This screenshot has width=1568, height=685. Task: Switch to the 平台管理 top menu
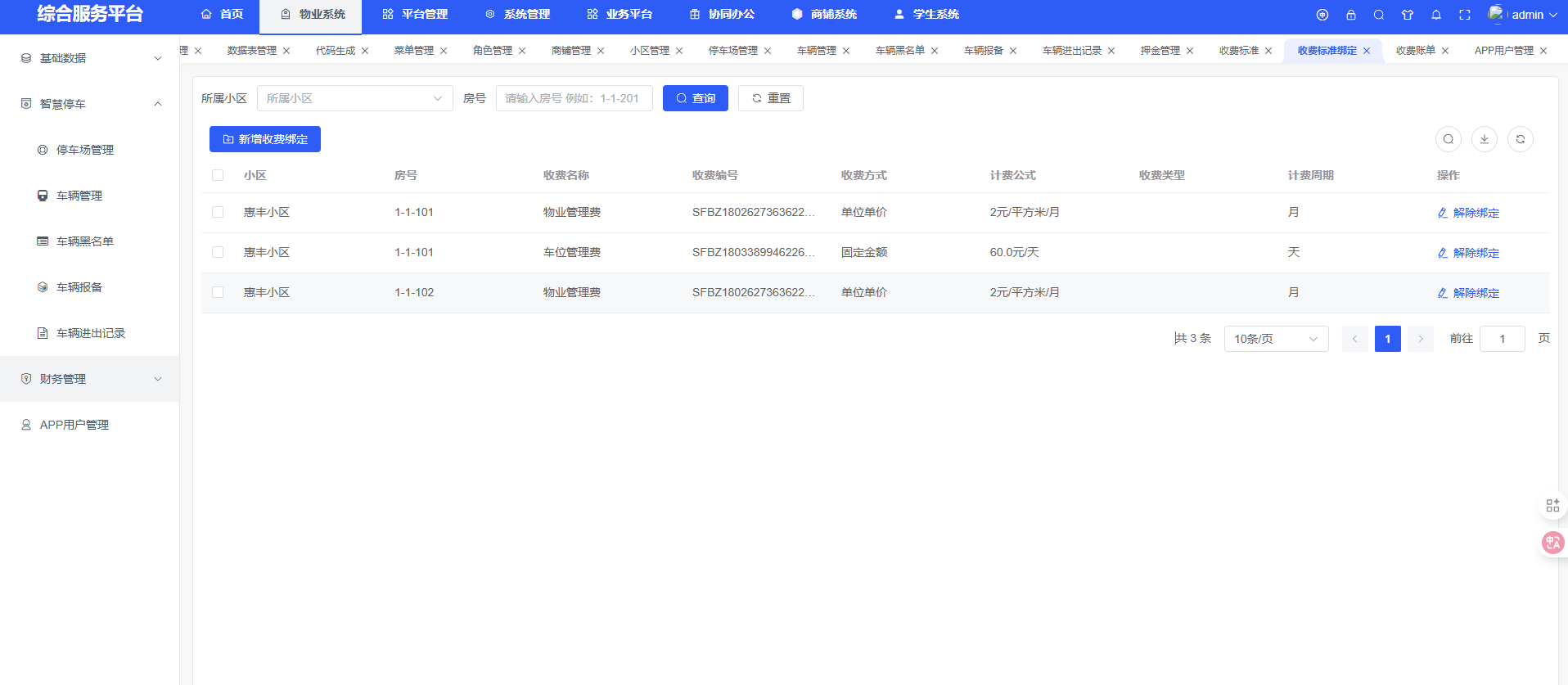click(415, 15)
